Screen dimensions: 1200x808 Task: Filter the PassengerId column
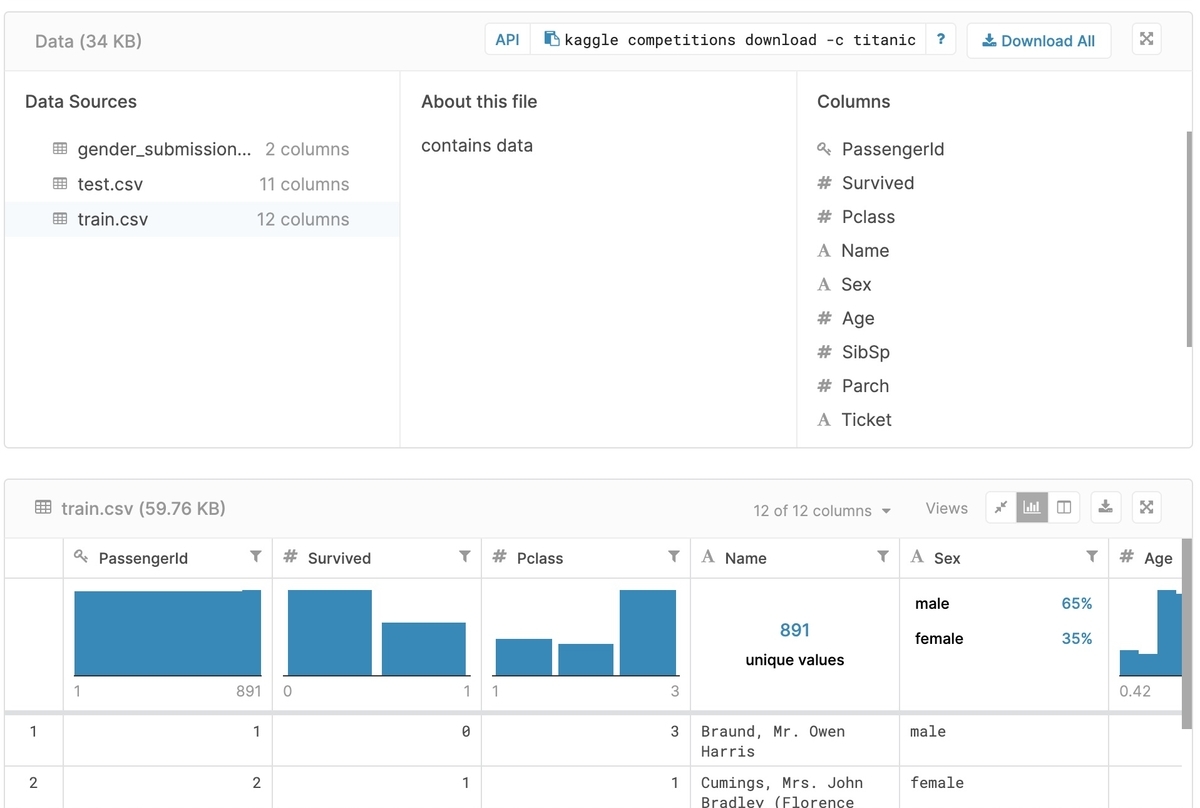tap(256, 556)
